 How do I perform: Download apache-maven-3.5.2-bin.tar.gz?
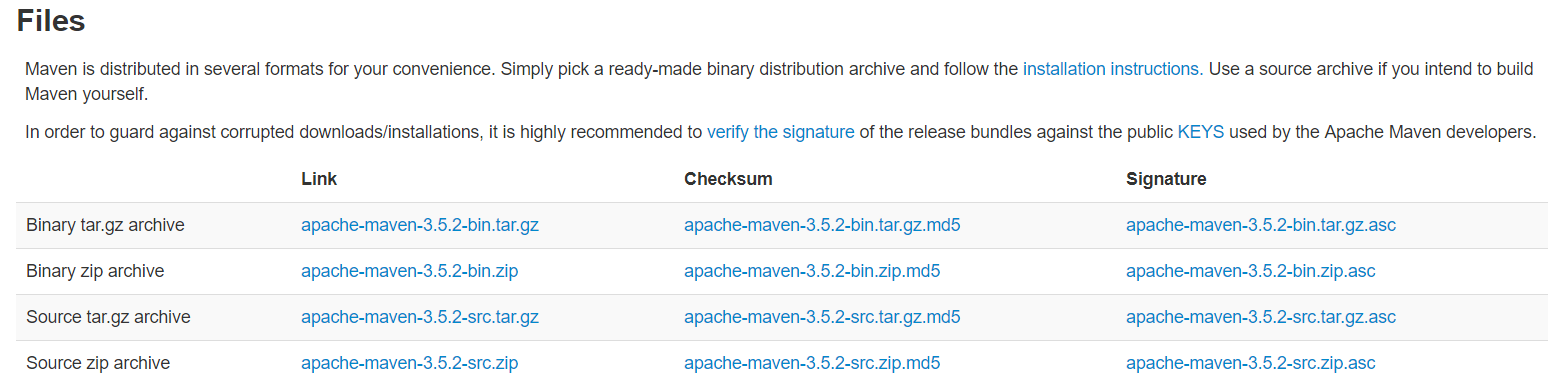point(420,225)
